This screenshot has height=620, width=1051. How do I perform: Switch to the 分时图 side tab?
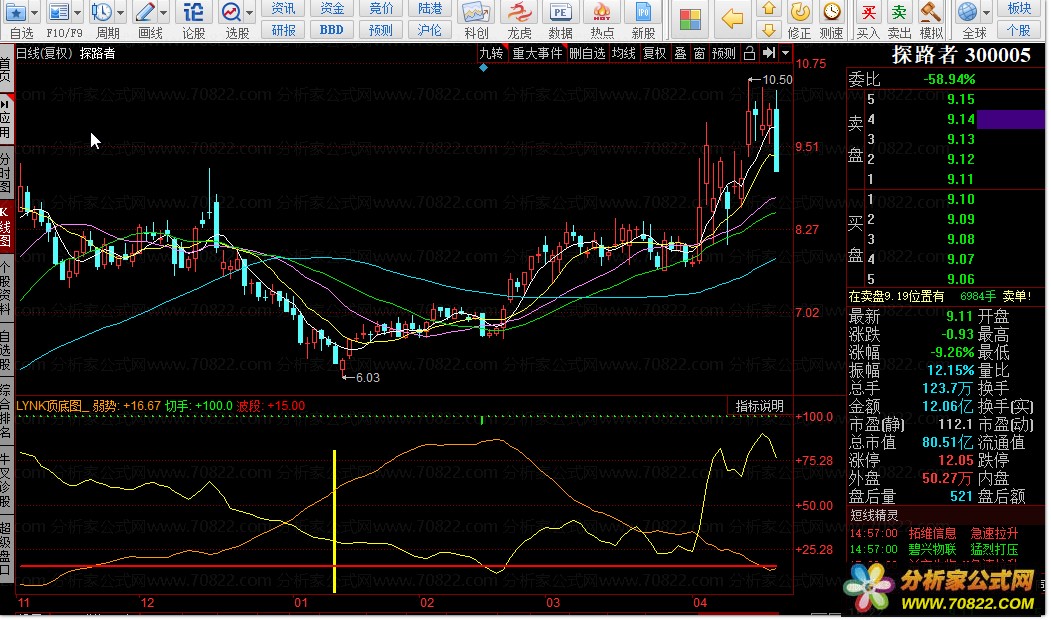pyautogui.click(x=6, y=171)
